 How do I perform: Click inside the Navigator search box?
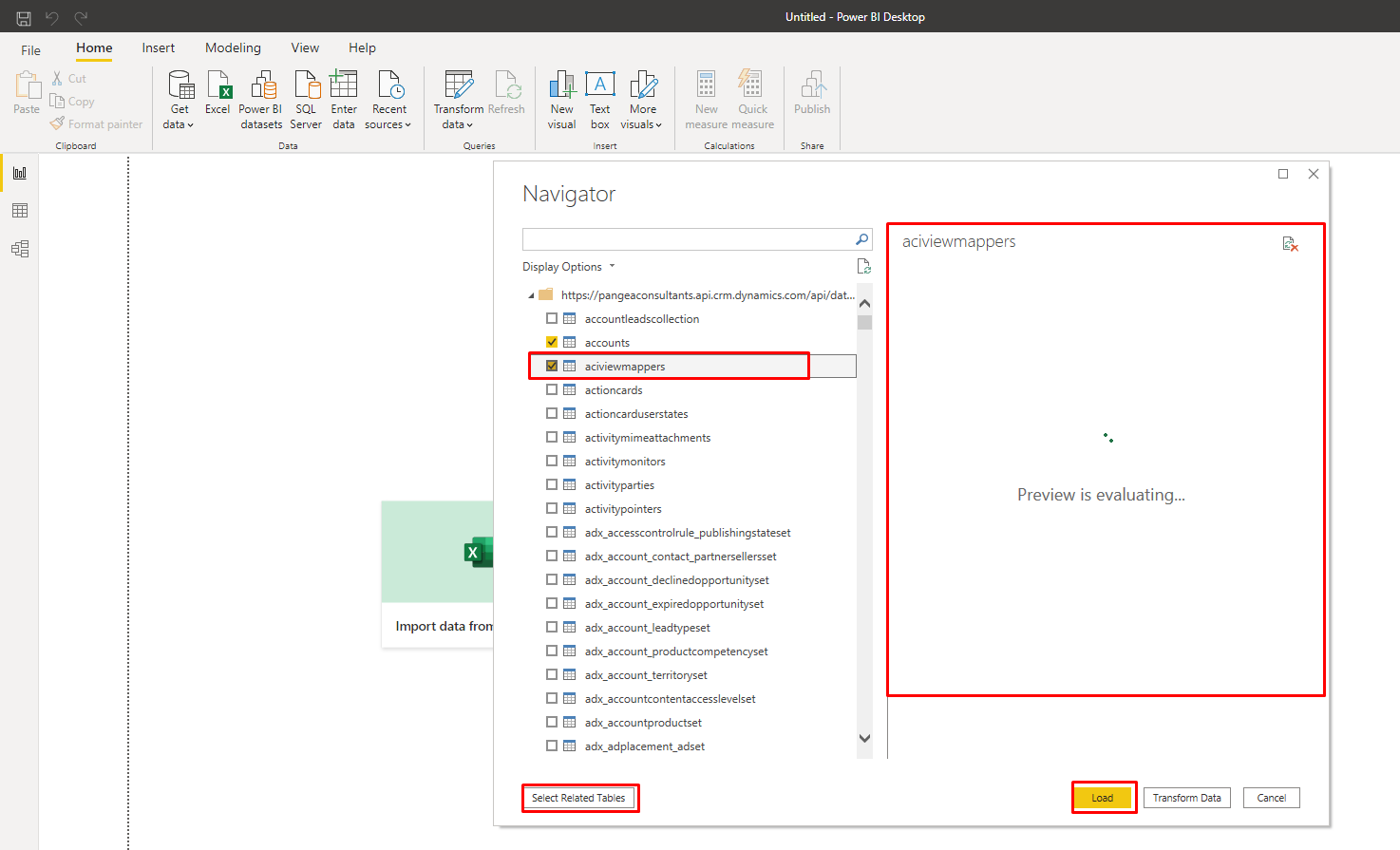(x=693, y=238)
